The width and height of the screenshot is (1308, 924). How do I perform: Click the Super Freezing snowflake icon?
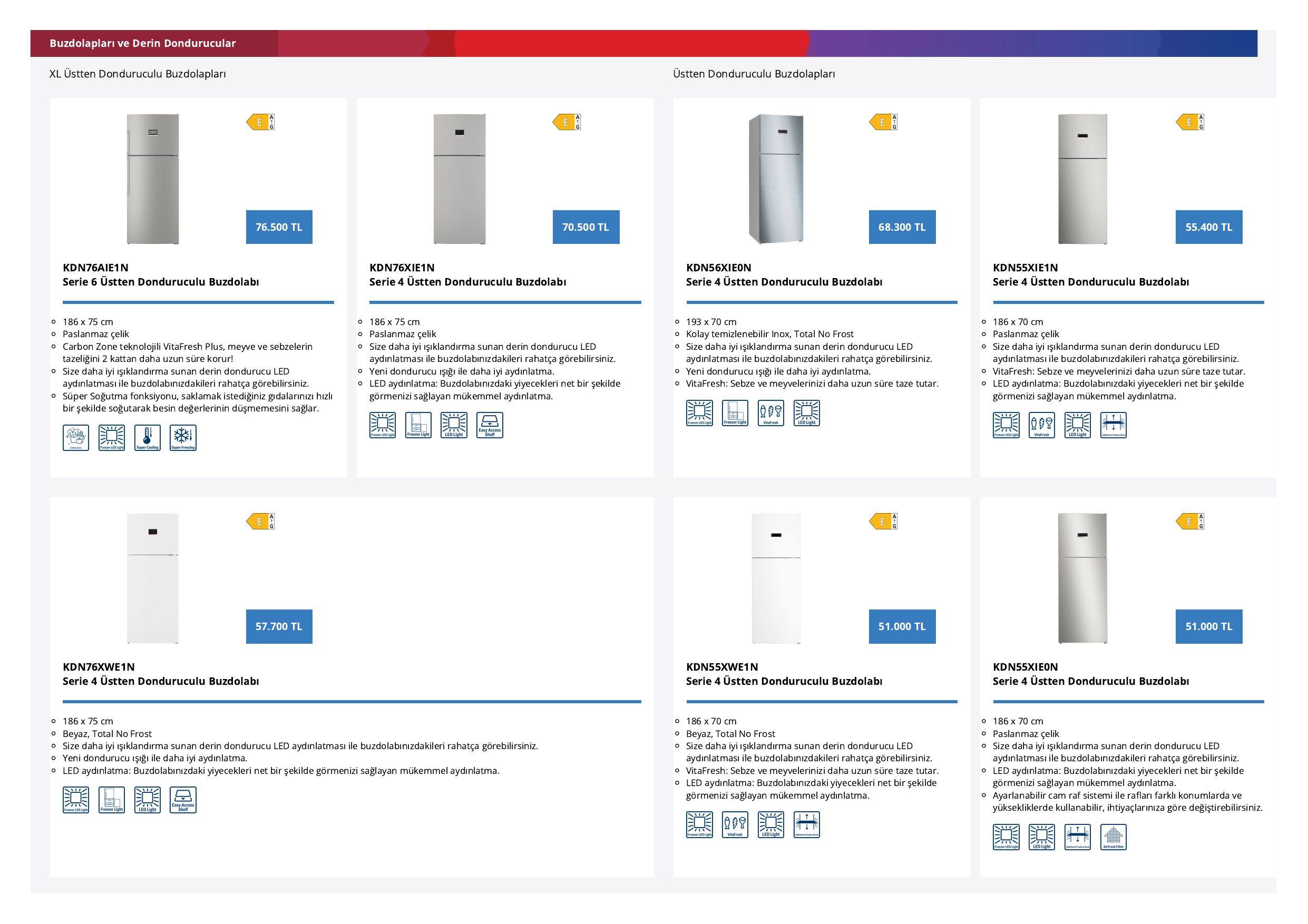tap(183, 438)
